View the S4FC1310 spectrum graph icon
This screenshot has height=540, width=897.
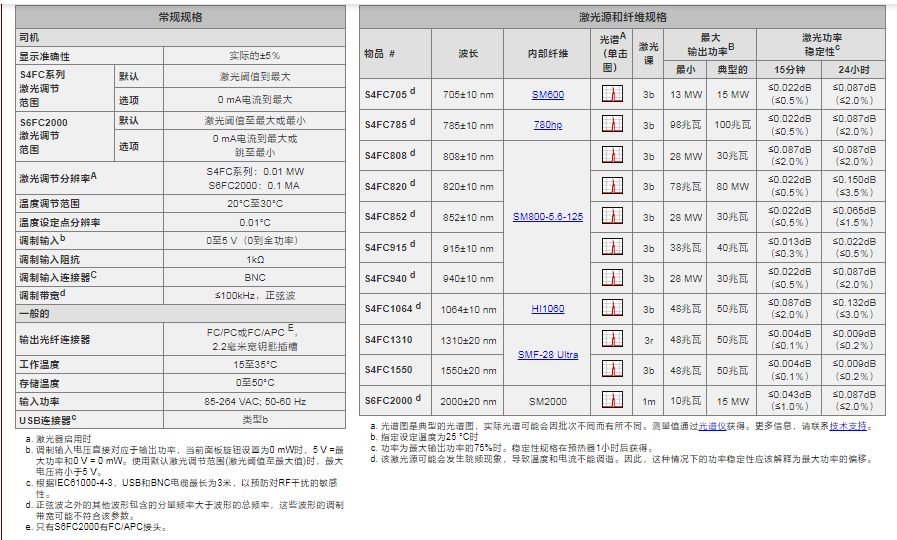pyautogui.click(x=612, y=339)
